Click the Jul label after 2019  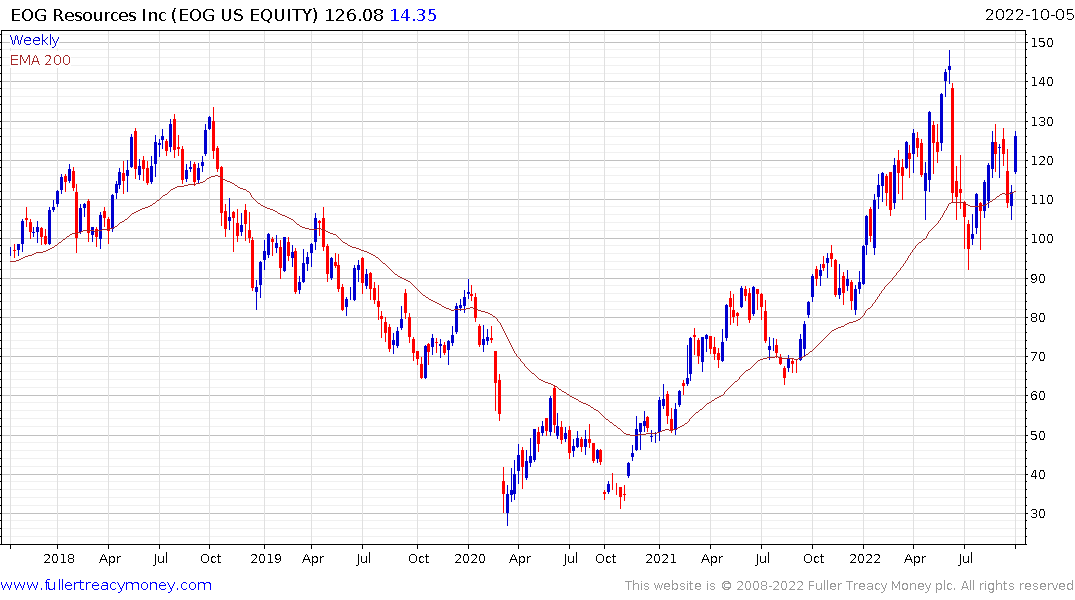point(363,558)
